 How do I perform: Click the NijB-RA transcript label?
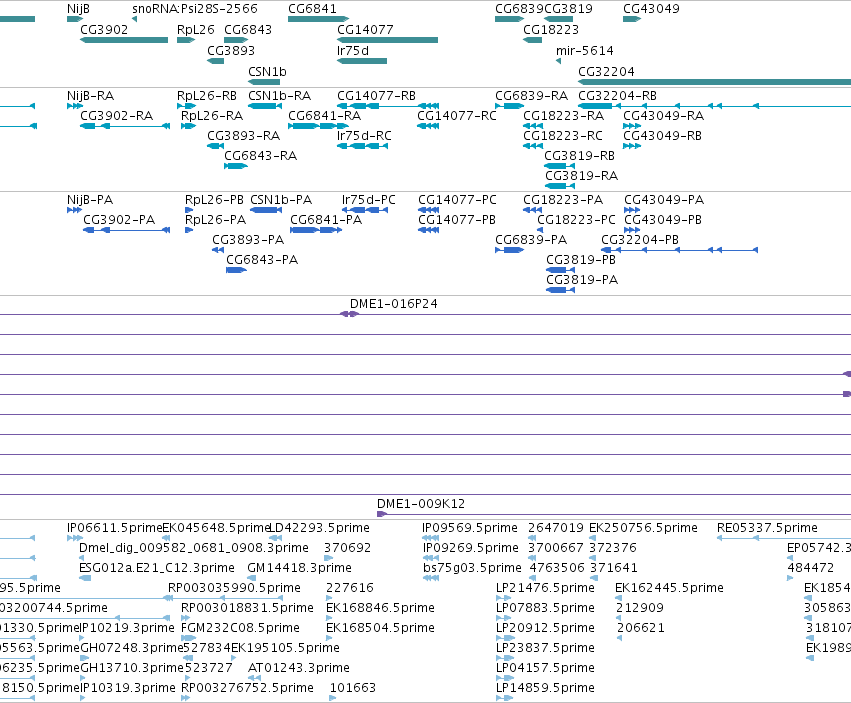coord(90,96)
